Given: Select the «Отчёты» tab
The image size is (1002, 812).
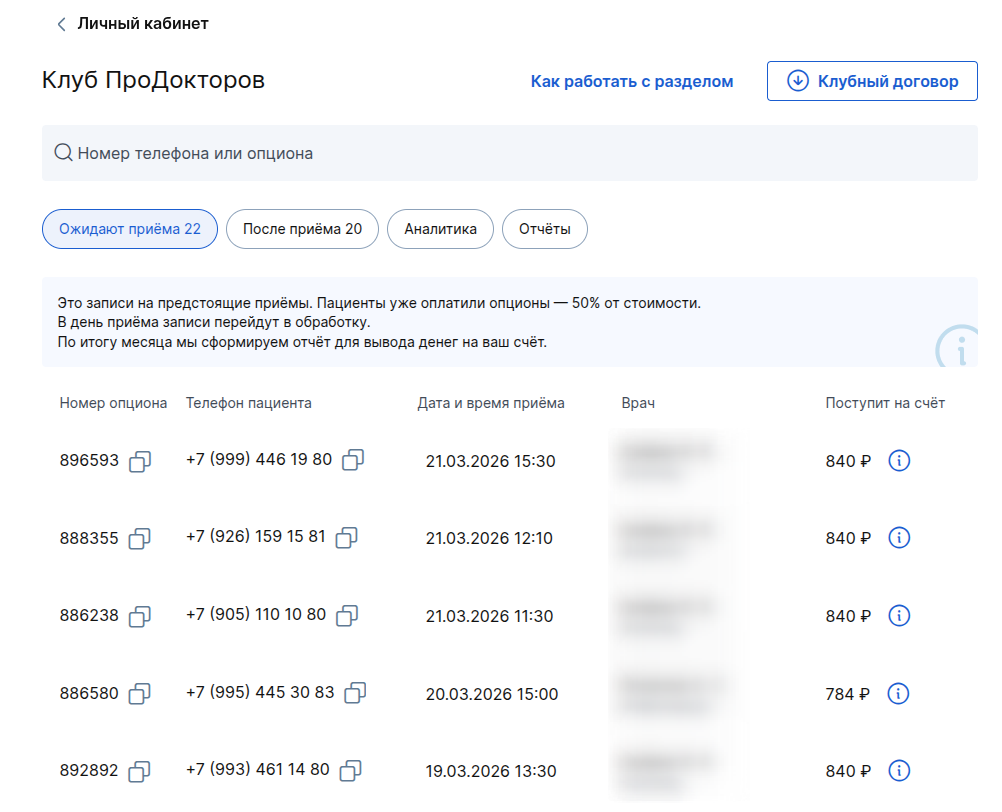Looking at the screenshot, I should tap(544, 229).
